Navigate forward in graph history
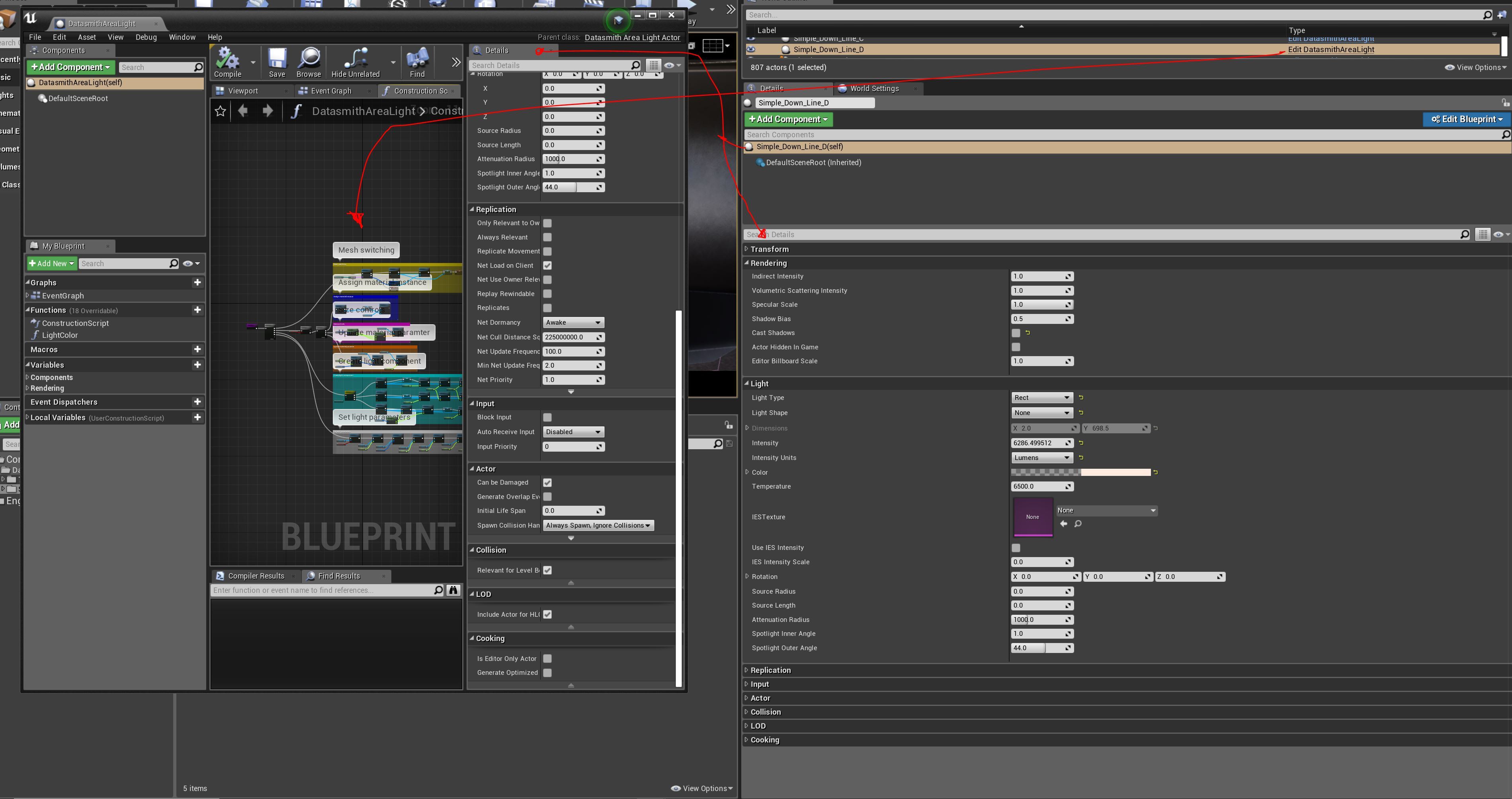Image resolution: width=1512 pixels, height=799 pixels. [x=268, y=111]
